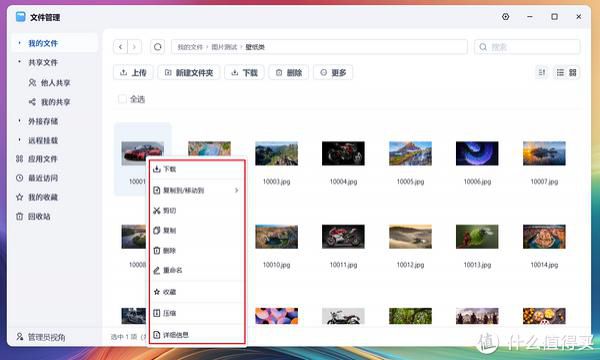Click the 文件管理 app logo in title bar

21,17
